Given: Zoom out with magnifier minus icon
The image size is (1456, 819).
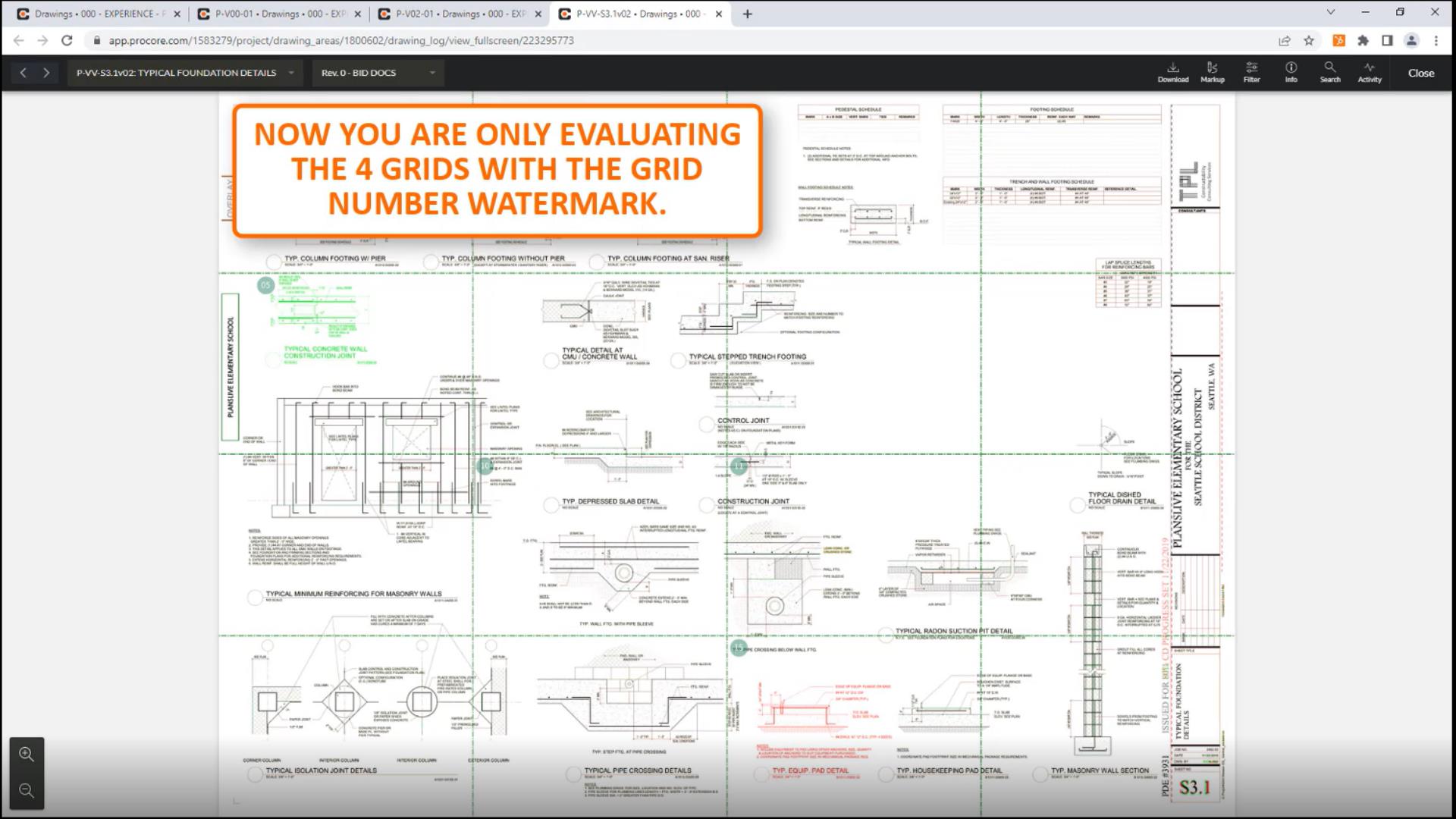Looking at the screenshot, I should pos(27,791).
